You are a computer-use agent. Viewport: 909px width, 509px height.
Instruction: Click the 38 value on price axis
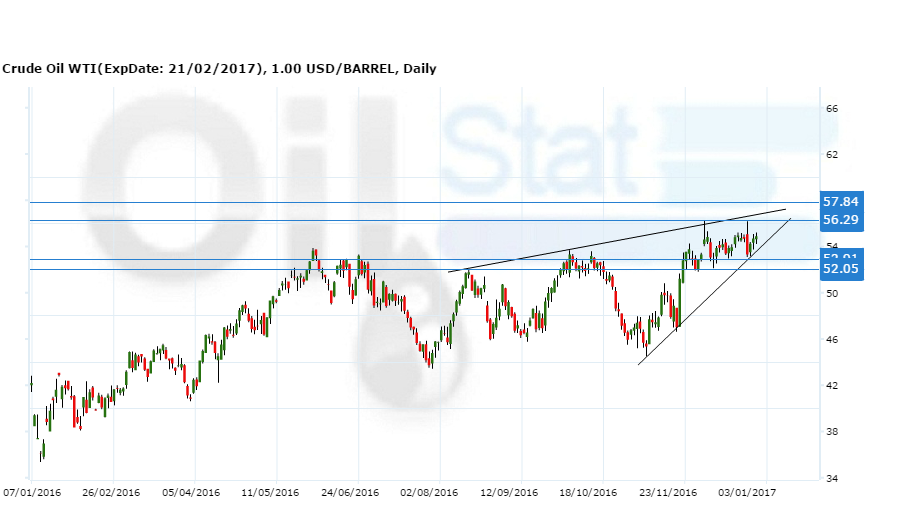click(x=831, y=432)
